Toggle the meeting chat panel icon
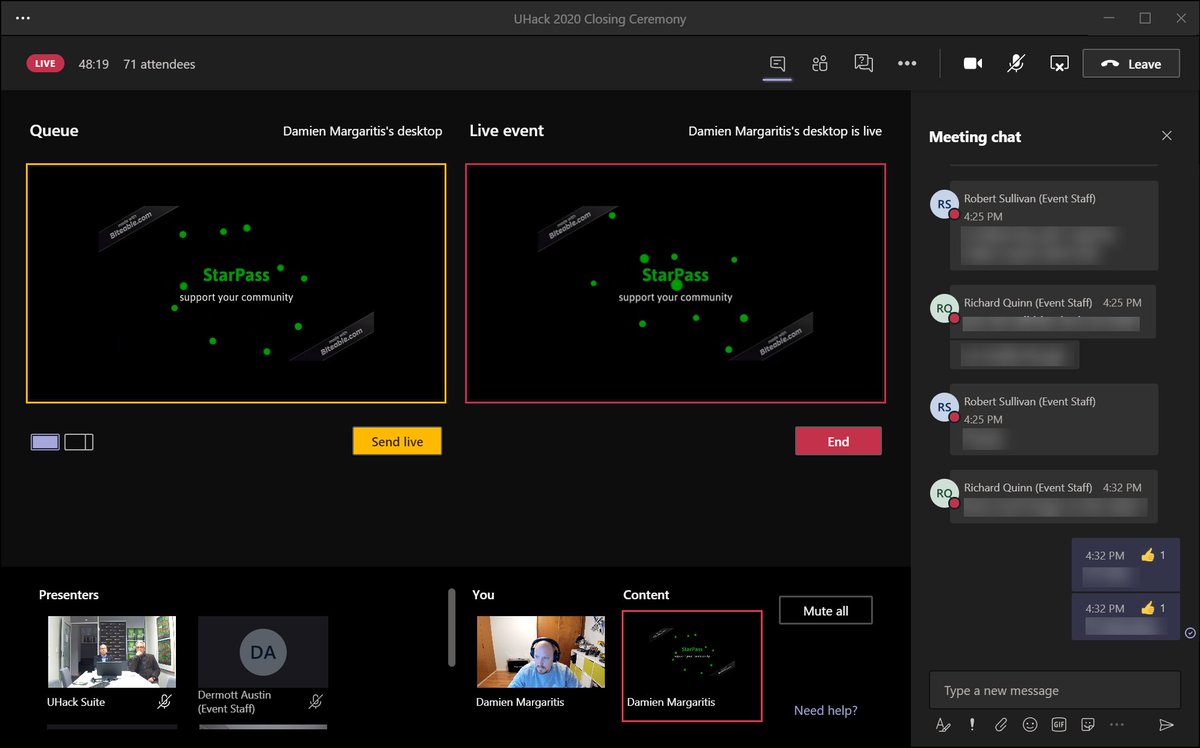The width and height of the screenshot is (1200, 748). pyautogui.click(x=777, y=63)
